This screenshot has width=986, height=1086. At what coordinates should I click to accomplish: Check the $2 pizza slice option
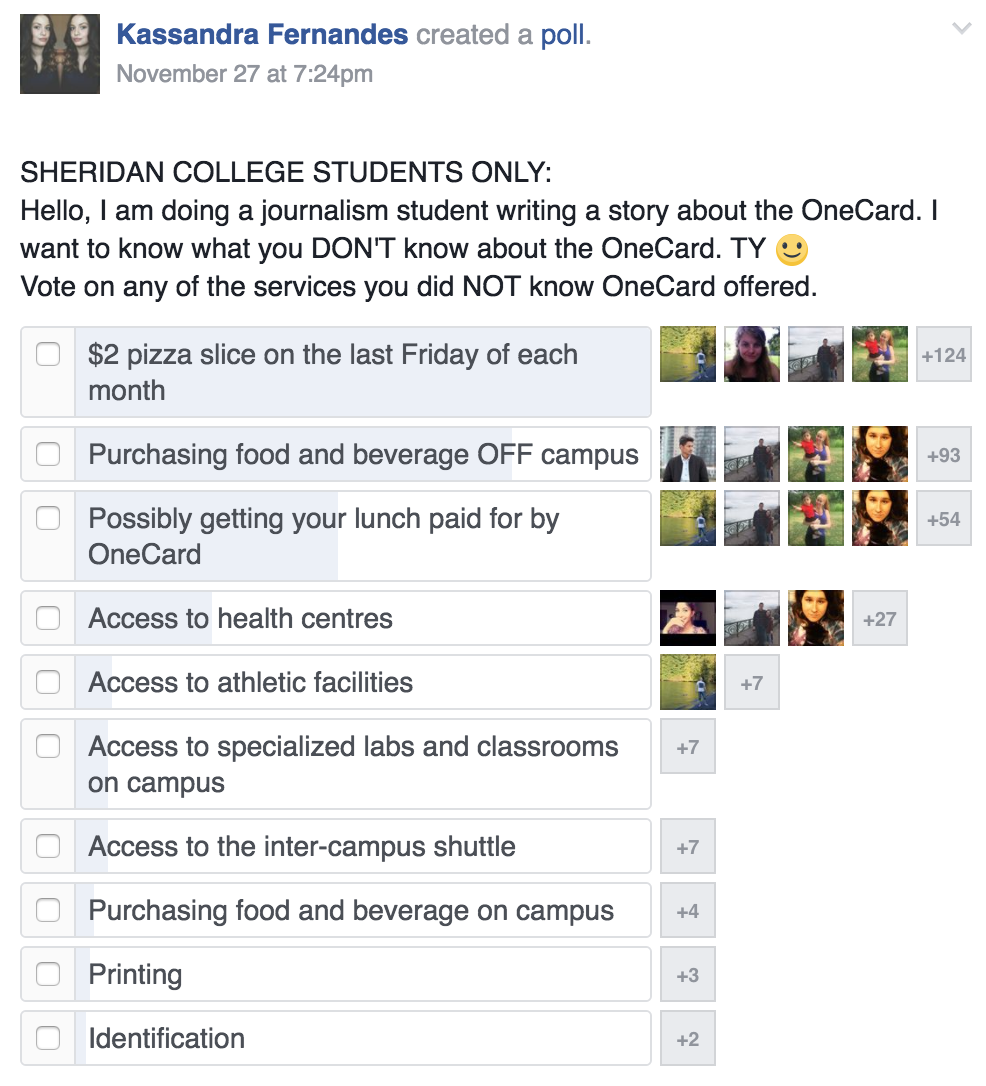(x=48, y=354)
